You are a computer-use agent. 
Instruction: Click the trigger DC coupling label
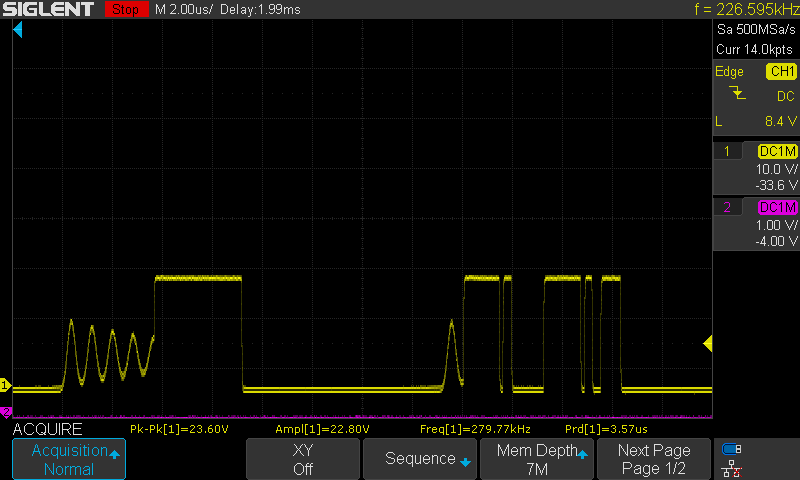coord(786,96)
